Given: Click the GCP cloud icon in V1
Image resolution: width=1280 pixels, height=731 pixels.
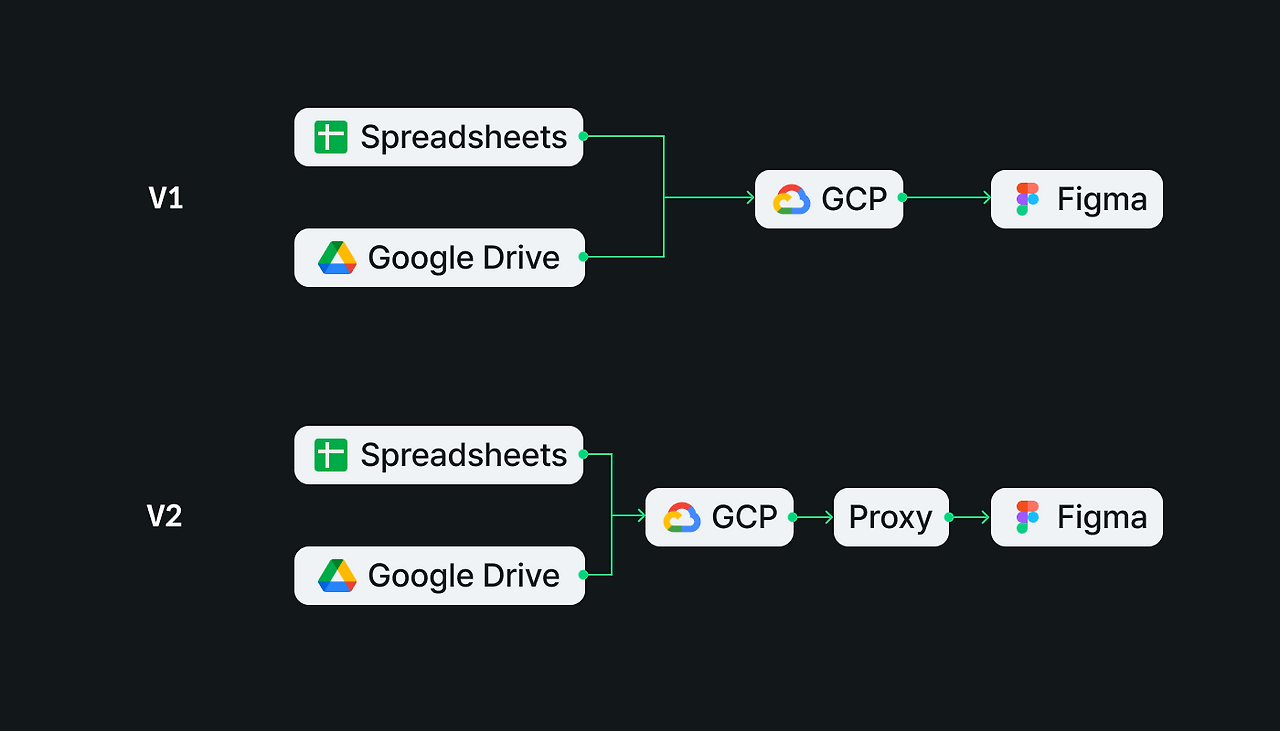Looking at the screenshot, I should click(792, 199).
